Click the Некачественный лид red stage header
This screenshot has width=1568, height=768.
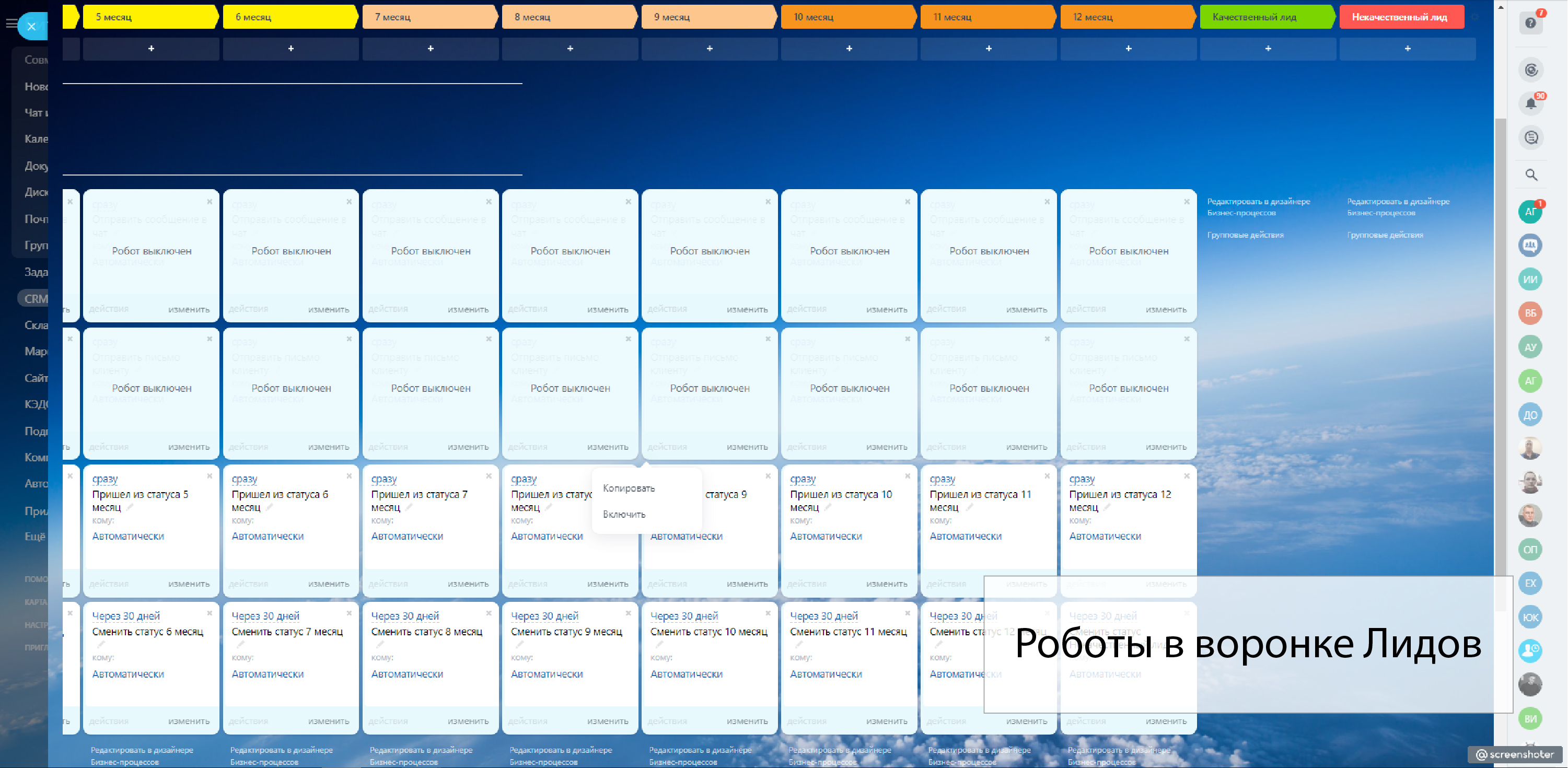pyautogui.click(x=1400, y=17)
